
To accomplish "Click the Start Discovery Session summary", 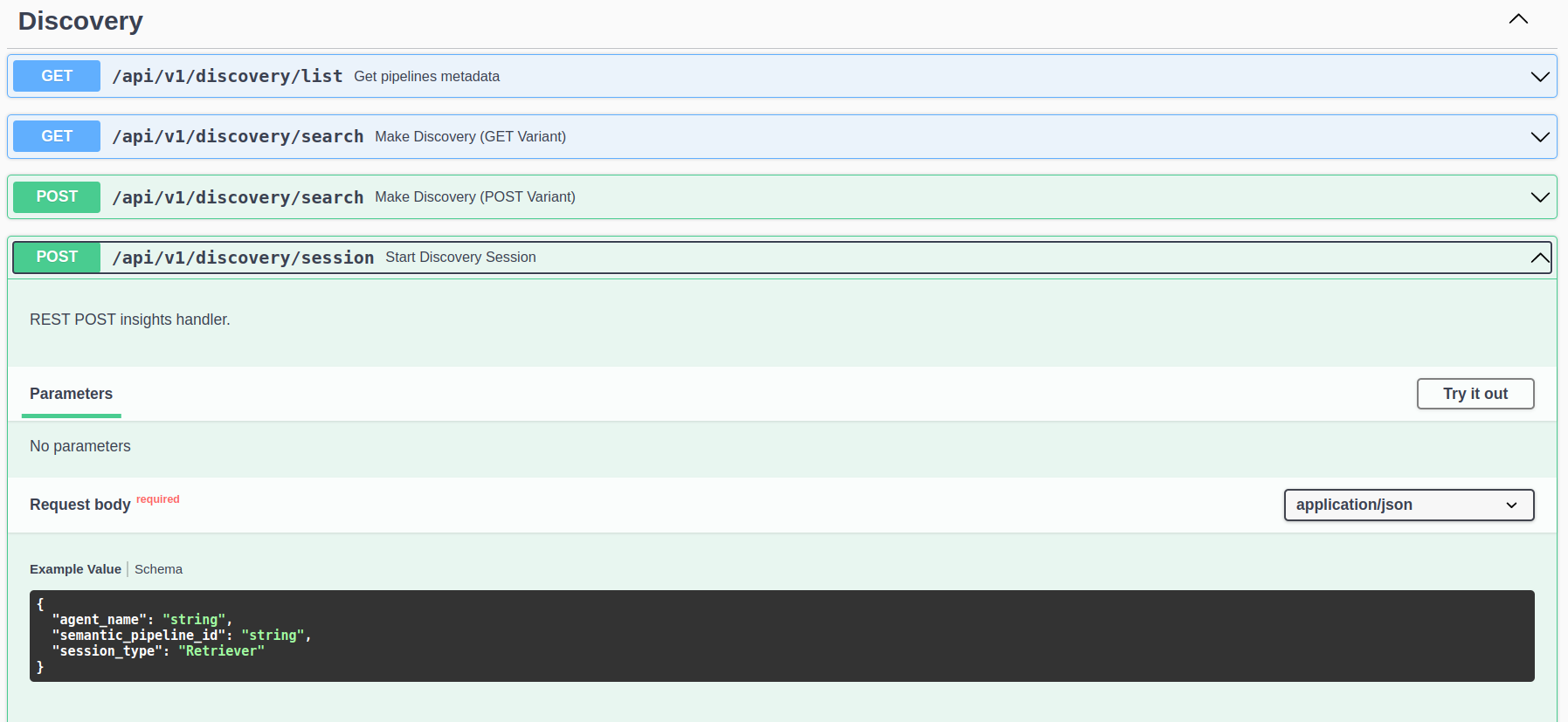I will (460, 258).
